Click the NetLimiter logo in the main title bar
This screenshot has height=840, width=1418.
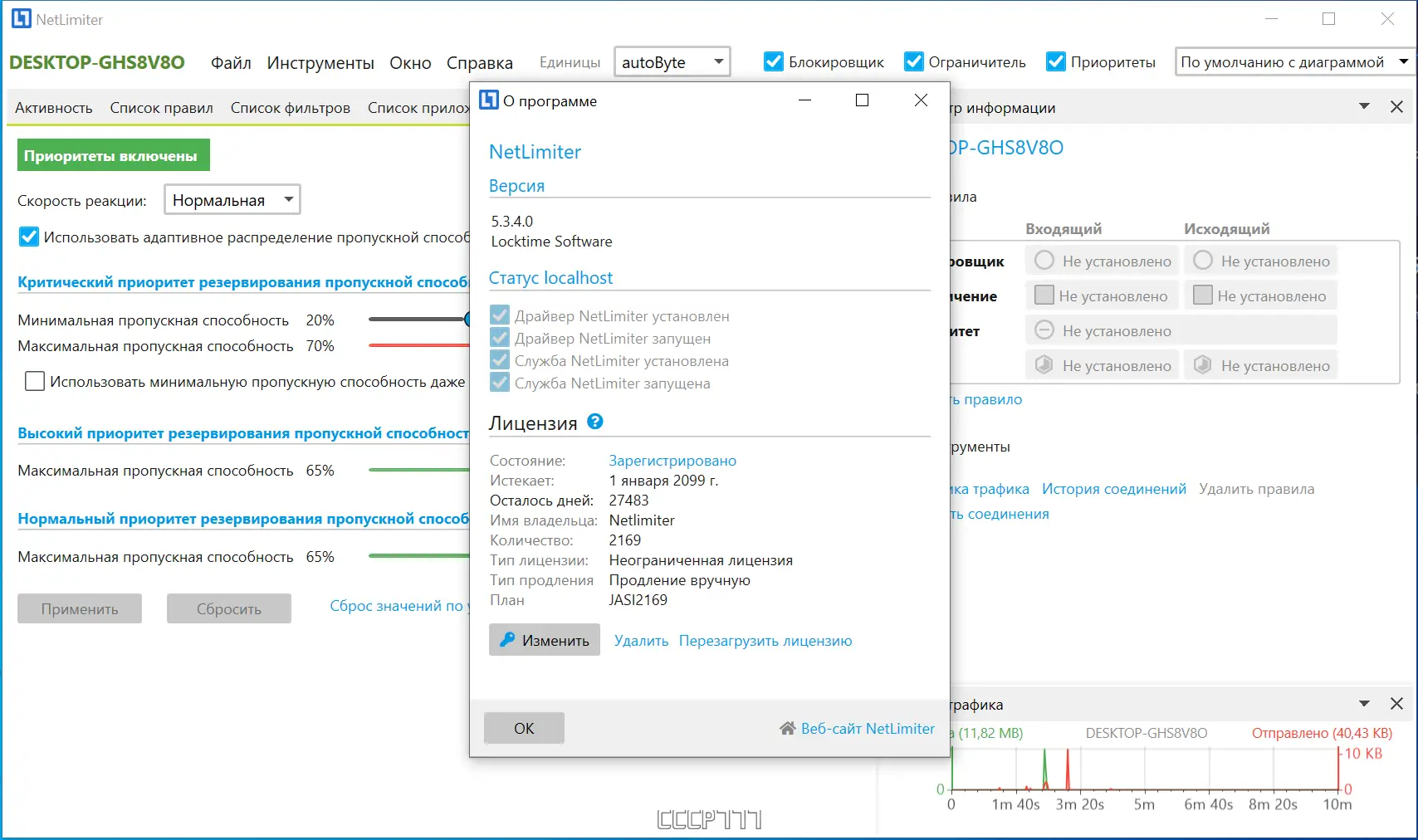click(x=21, y=19)
